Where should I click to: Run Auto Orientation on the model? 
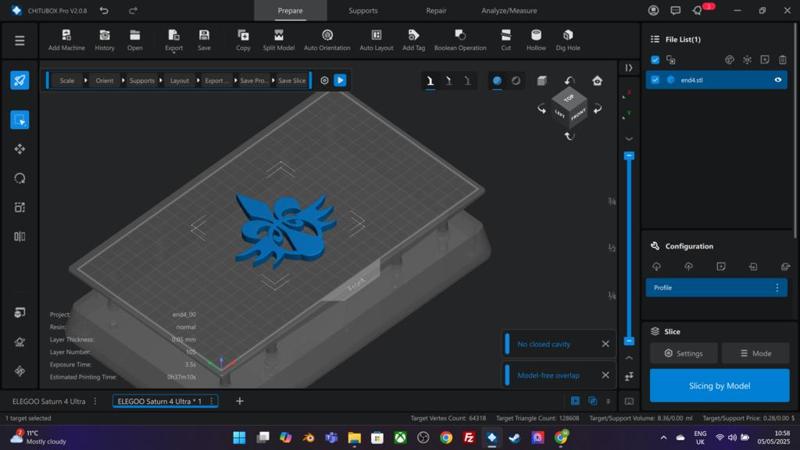click(x=327, y=40)
